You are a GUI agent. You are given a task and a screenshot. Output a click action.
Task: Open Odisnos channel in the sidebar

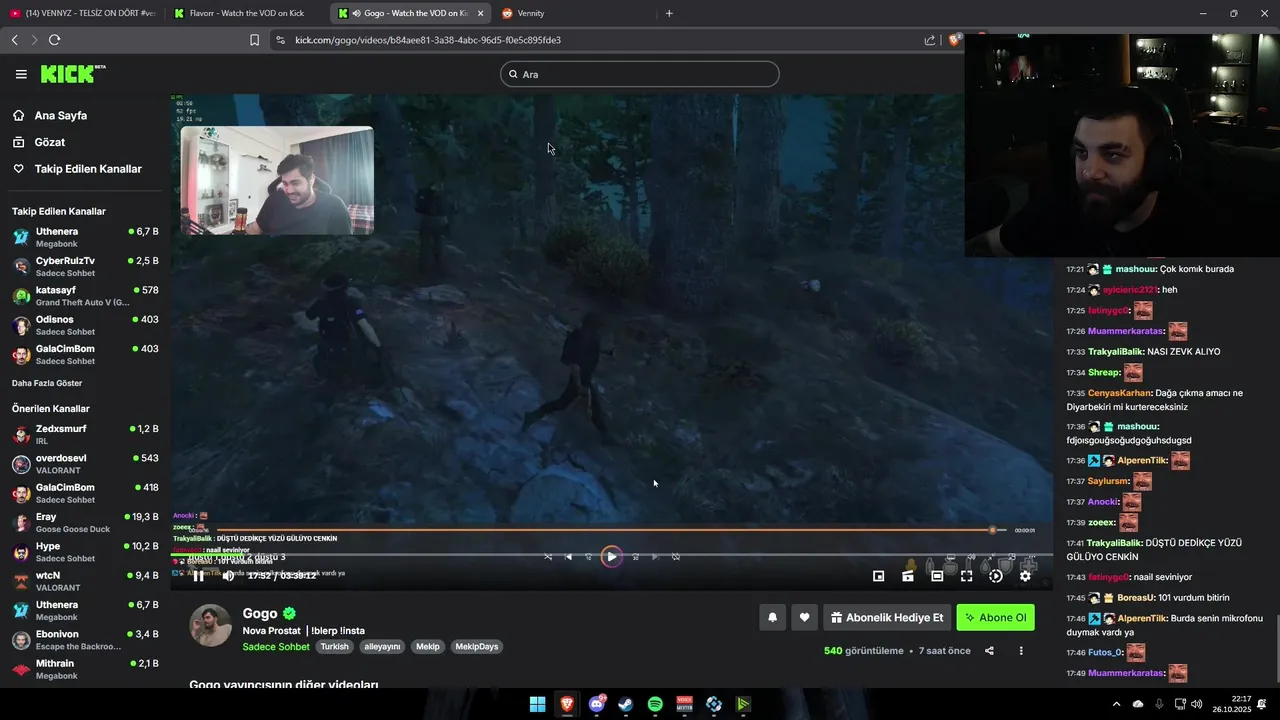pos(85,325)
